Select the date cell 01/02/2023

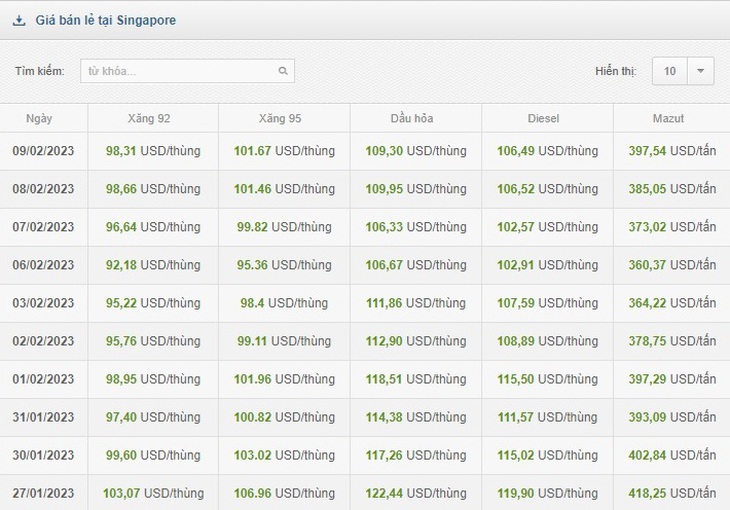(x=43, y=379)
